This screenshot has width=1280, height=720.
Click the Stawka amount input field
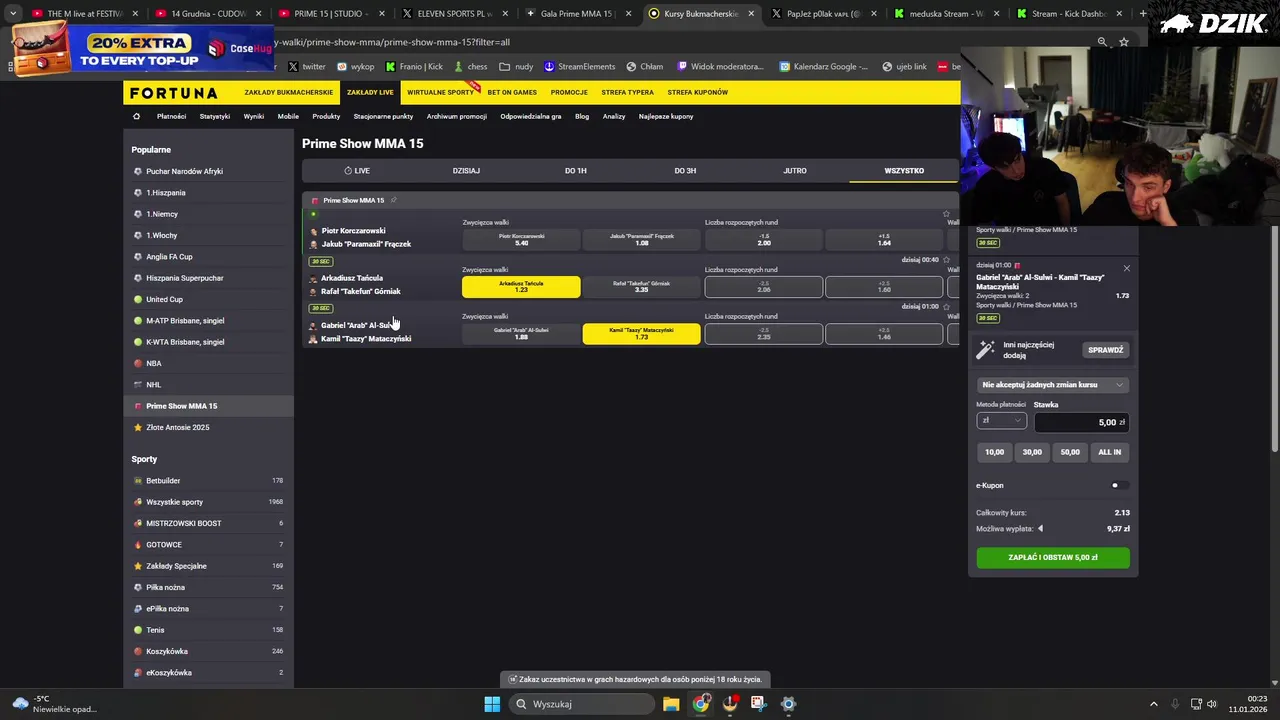[x=1081, y=422]
